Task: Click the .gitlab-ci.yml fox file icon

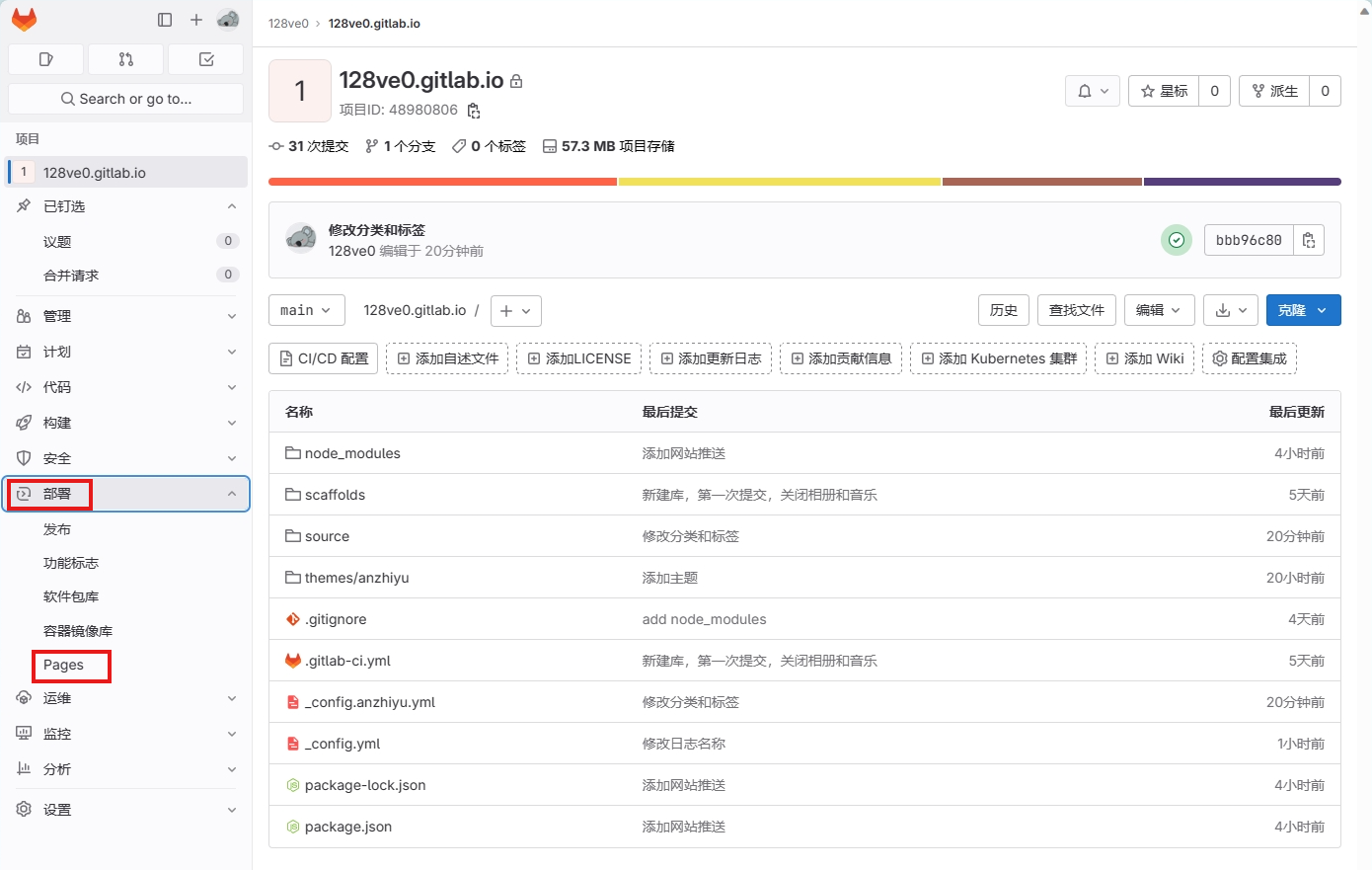Action: pos(293,661)
